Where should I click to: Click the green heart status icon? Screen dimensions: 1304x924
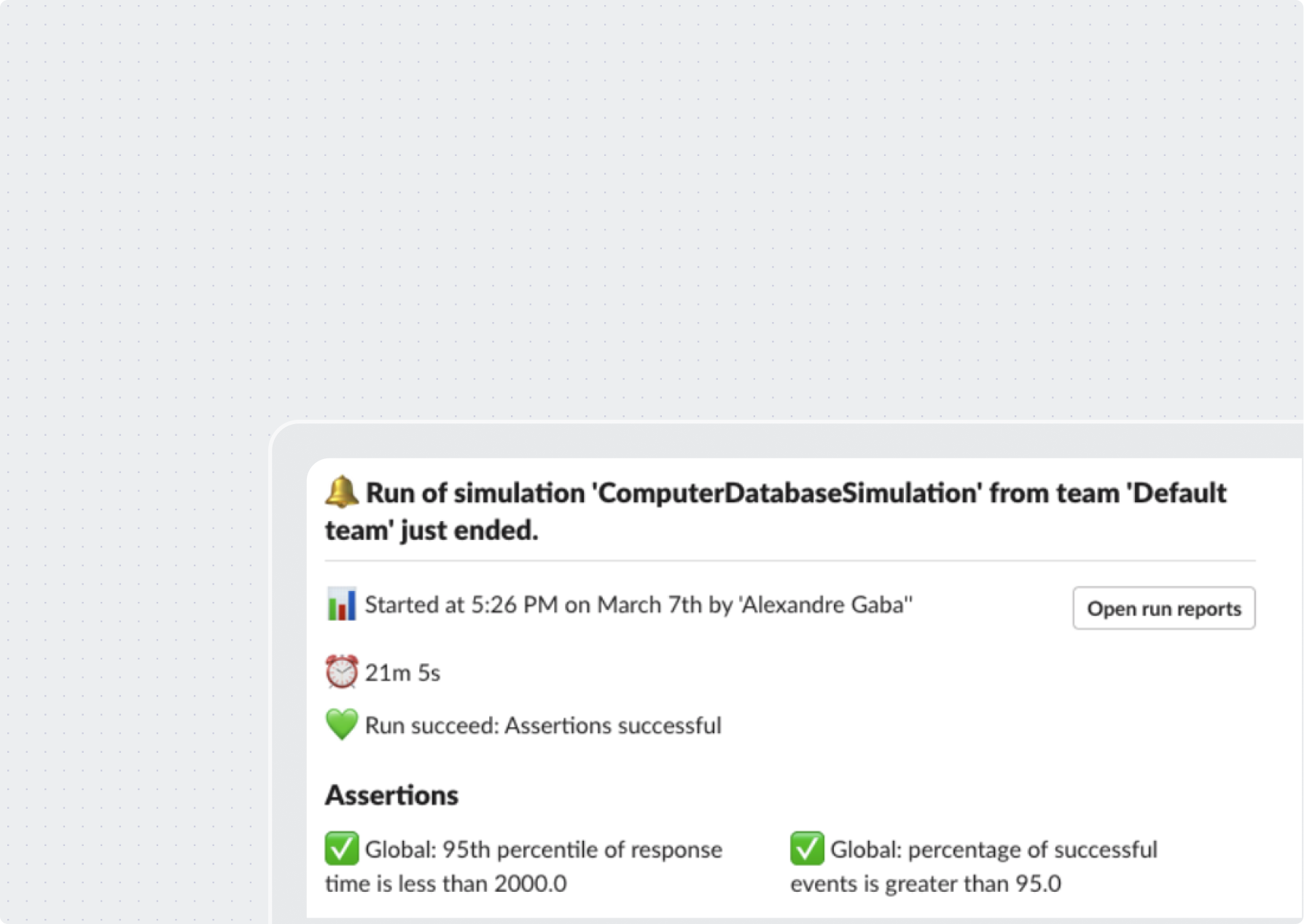pyautogui.click(x=341, y=724)
